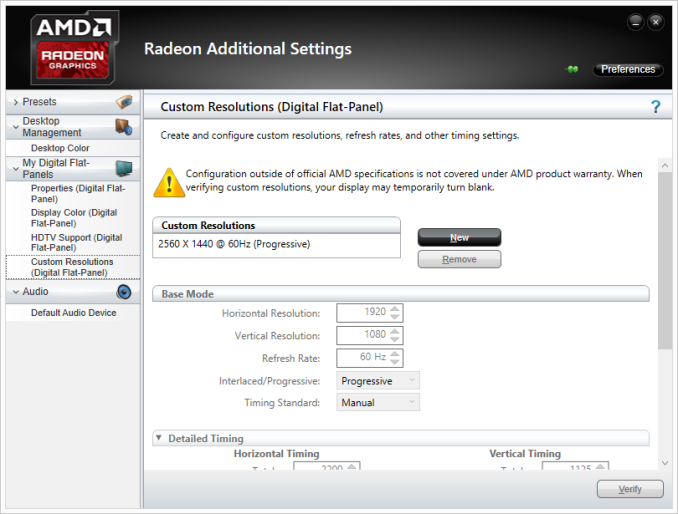Screen dimensions: 678x514
Task: Collapse the Desktop Management section
Action: click(16, 127)
